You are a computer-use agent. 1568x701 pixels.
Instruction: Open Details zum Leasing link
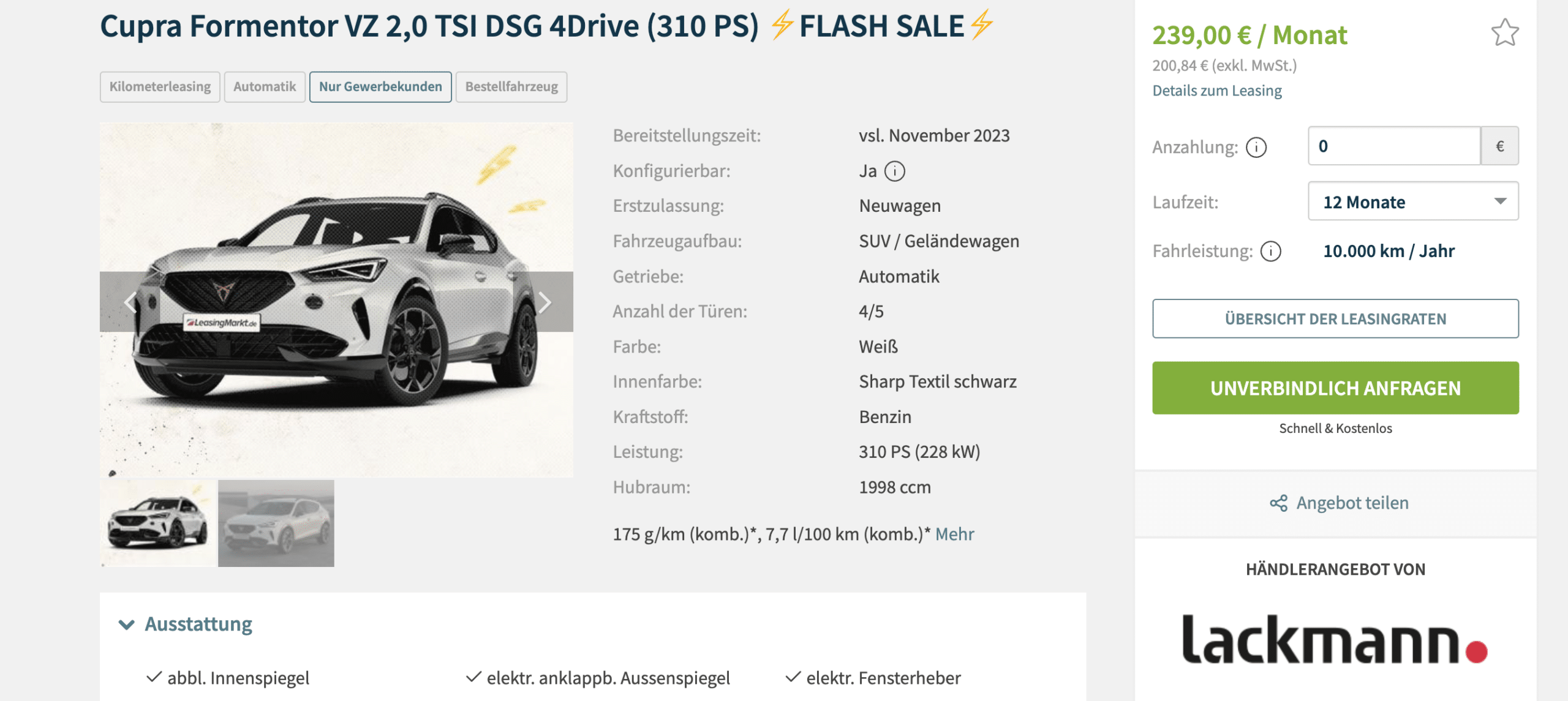click(1216, 91)
